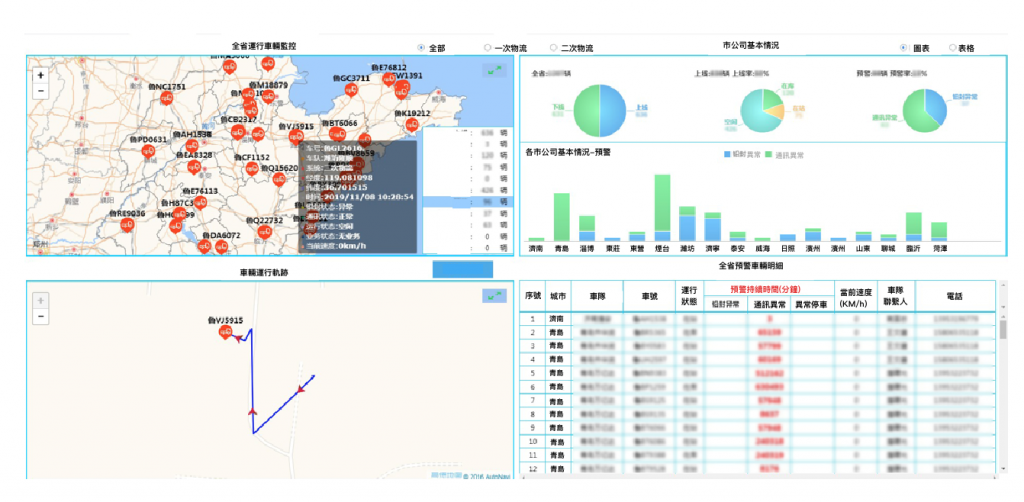Image resolution: width=1024 pixels, height=502 pixels.
Task: Expand the vehicle track map to fullscreen
Action: pos(494,296)
